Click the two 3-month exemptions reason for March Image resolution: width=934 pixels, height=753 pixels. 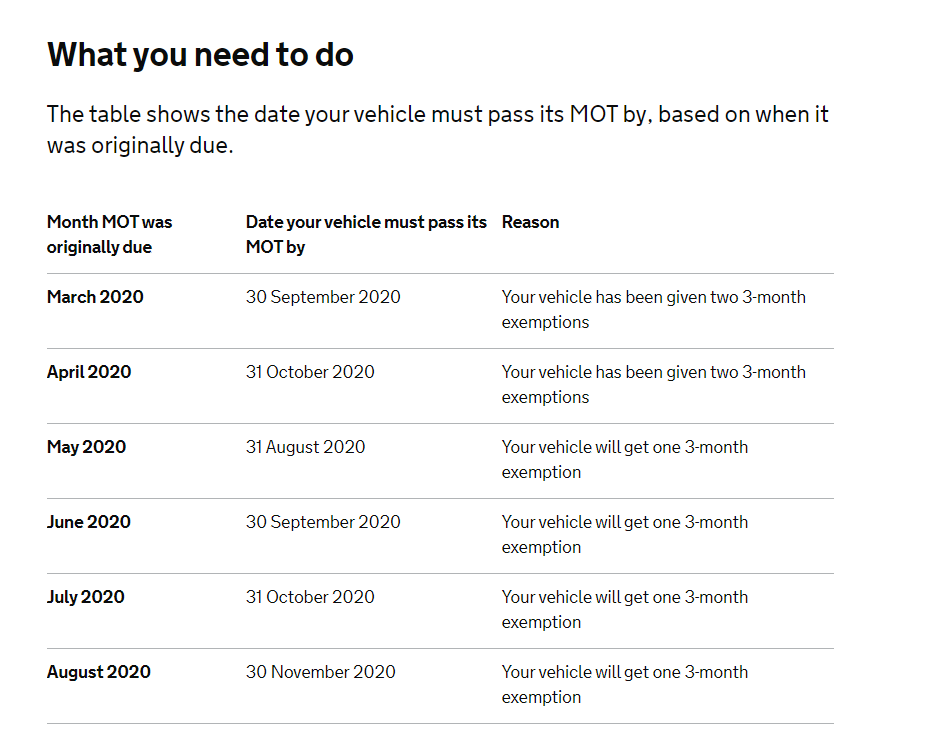[653, 310]
